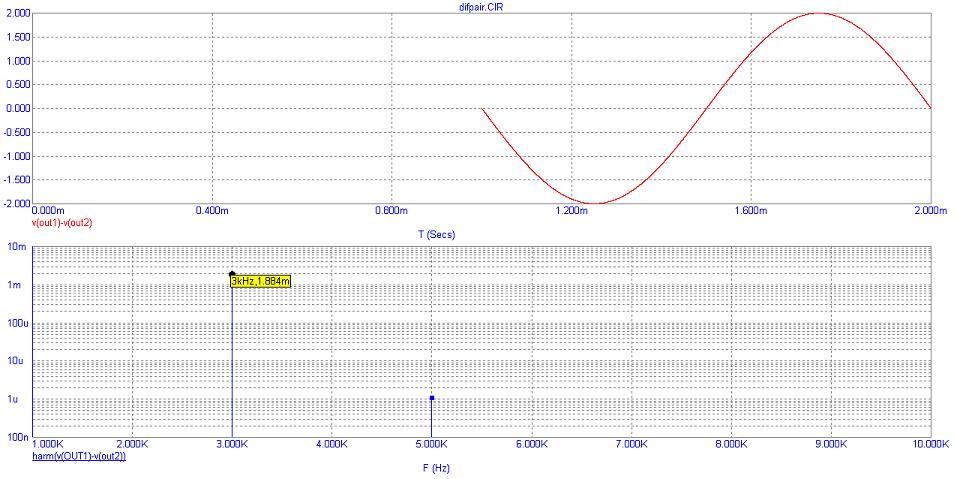Click the 1.500 voltage axis label
This screenshot has width=957, height=479.
(18, 38)
